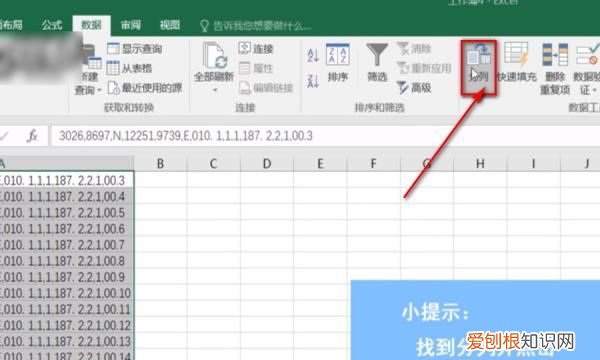Switch to the 数据 tab
Viewport: 600px width, 360px height.
[x=91, y=25]
